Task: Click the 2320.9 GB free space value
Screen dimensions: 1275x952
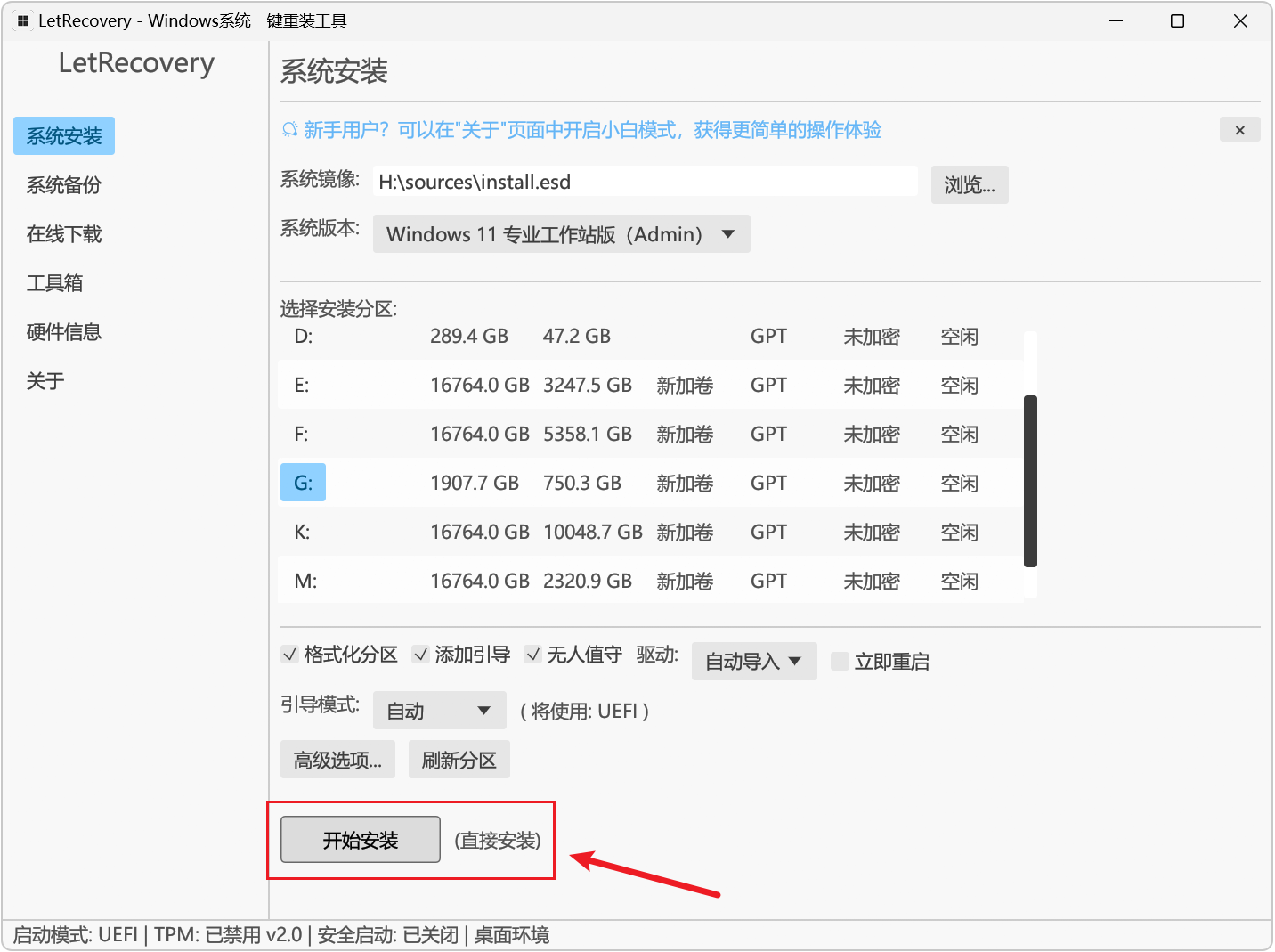Action: 588,581
